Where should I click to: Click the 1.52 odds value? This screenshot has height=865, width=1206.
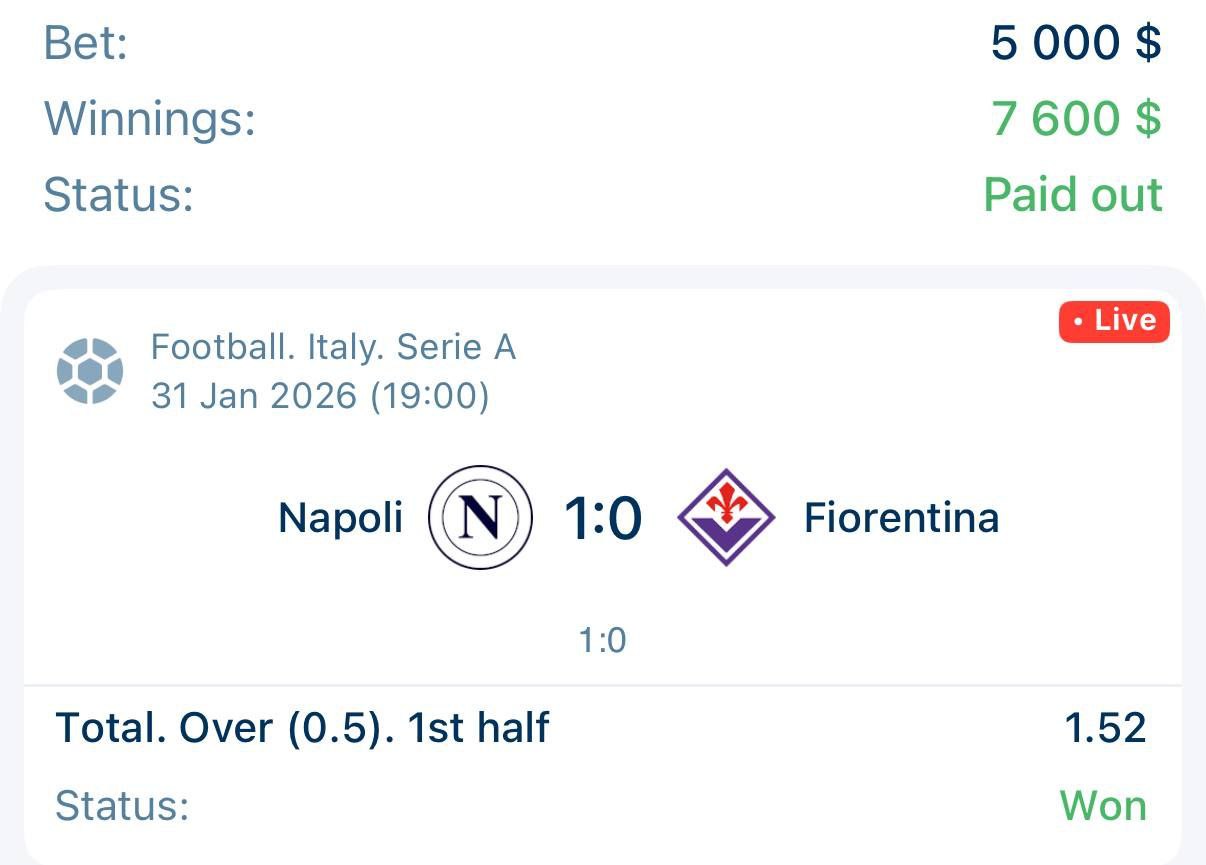pyautogui.click(x=1105, y=728)
